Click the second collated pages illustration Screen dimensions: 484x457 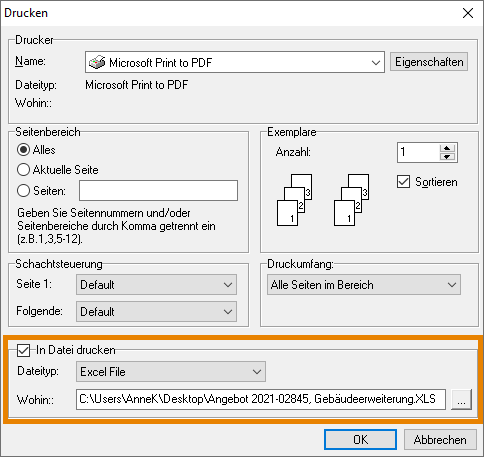point(352,200)
